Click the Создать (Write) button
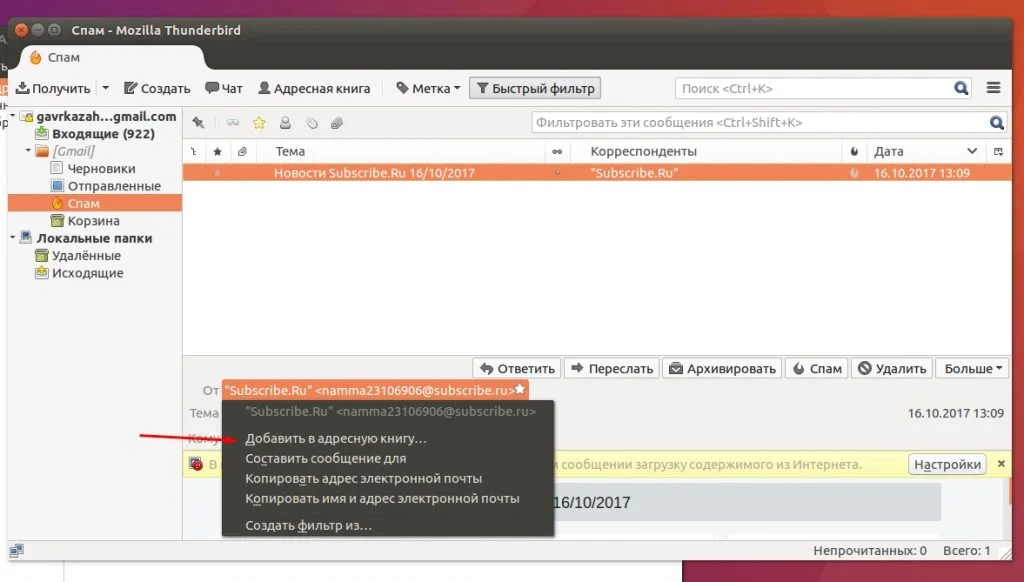Screen dimensions: 1024x582 157,88
